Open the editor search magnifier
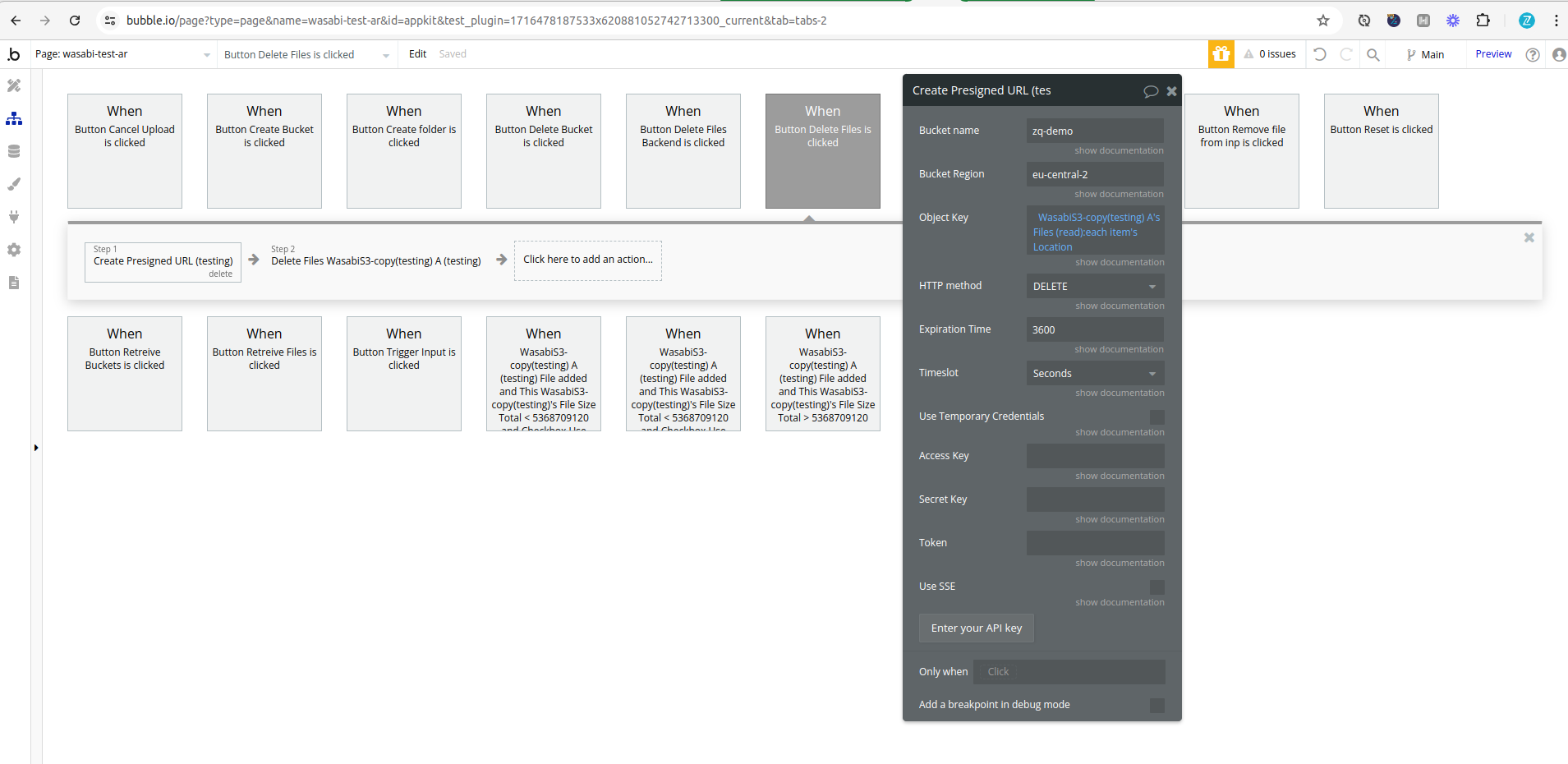This screenshot has height=764, width=1568. click(x=1373, y=54)
